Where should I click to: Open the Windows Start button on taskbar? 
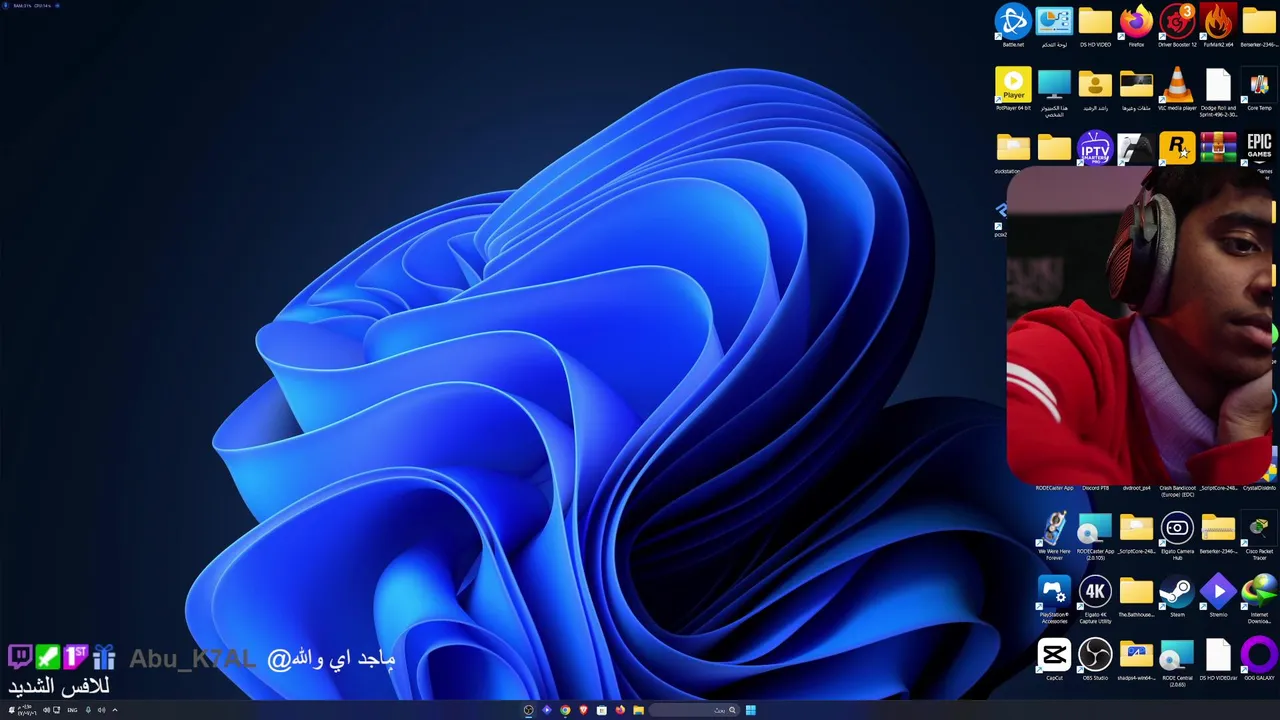pos(750,710)
